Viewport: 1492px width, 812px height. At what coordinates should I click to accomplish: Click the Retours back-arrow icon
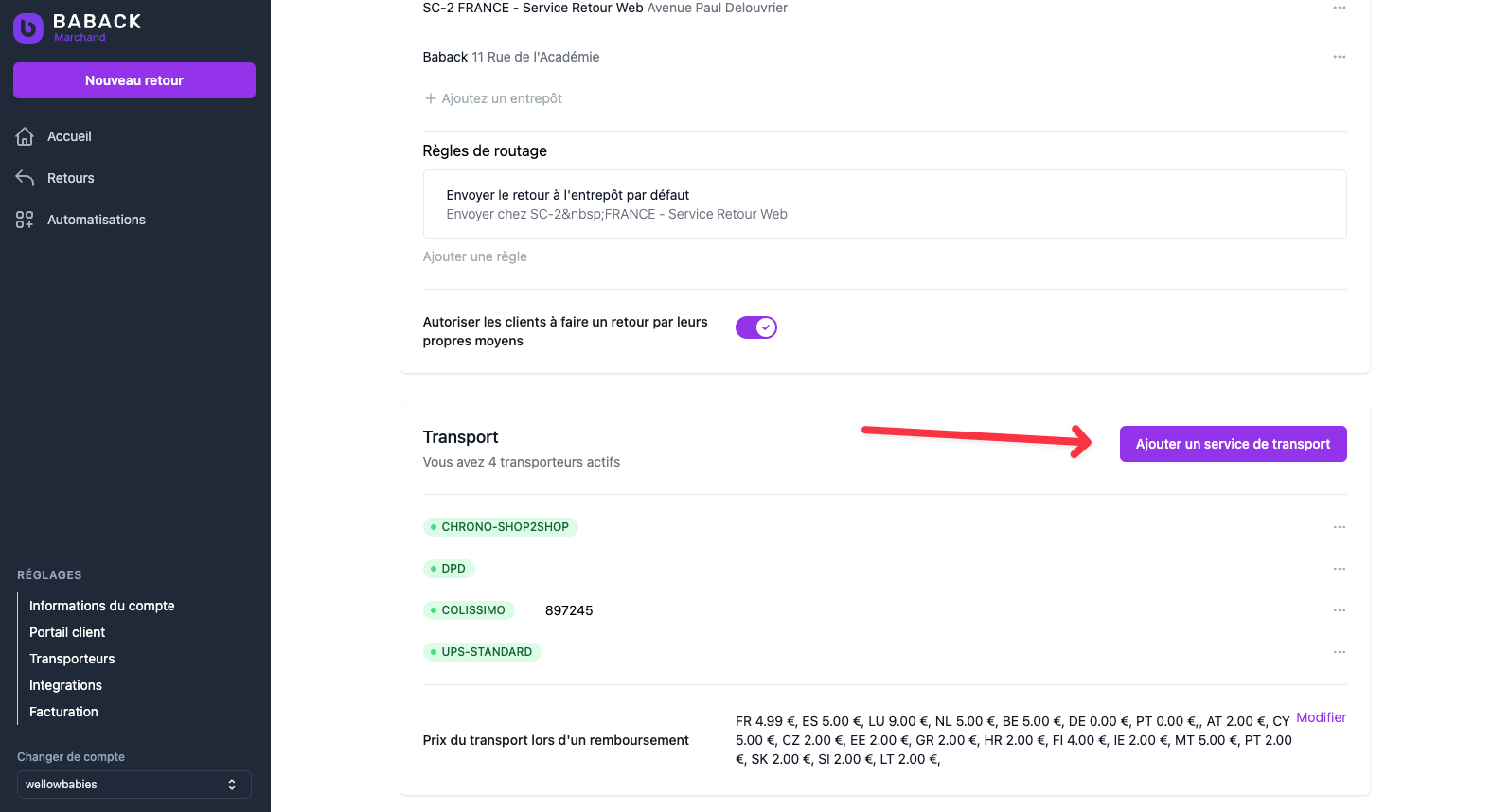[x=25, y=178]
